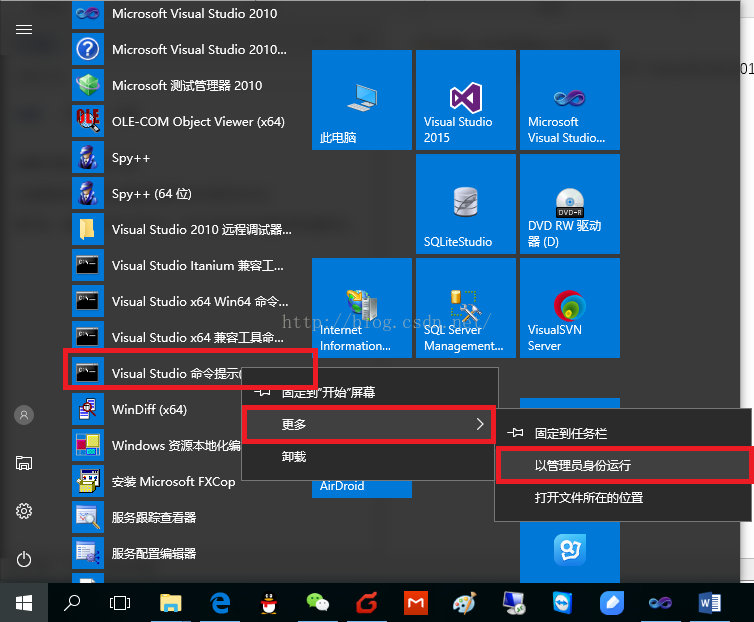Viewport: 754px width, 622px height.
Task: Choose 以管理员身份运行
Action: pyautogui.click(x=623, y=465)
